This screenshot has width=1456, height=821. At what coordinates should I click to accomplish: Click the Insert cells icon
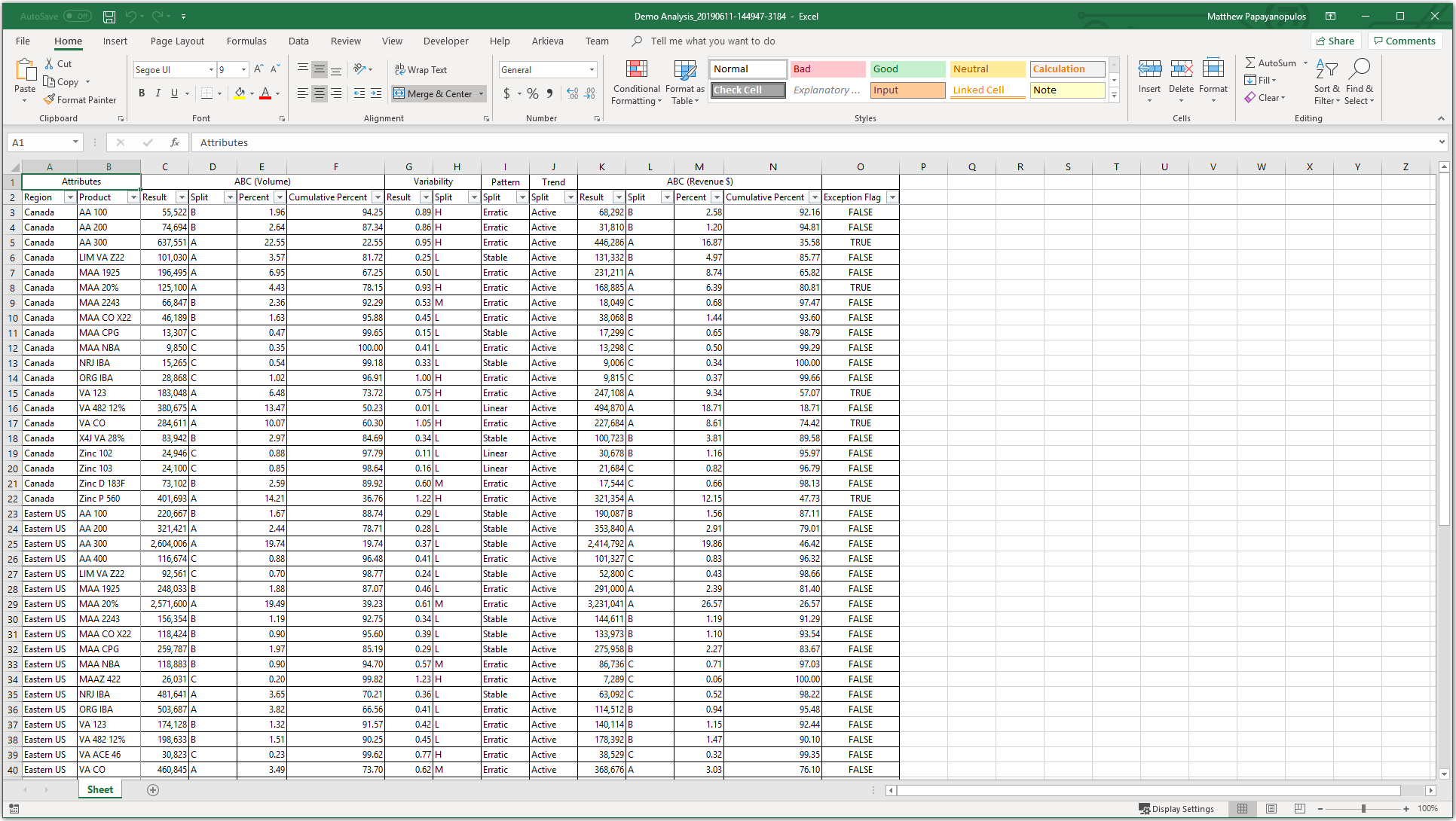point(1149,70)
